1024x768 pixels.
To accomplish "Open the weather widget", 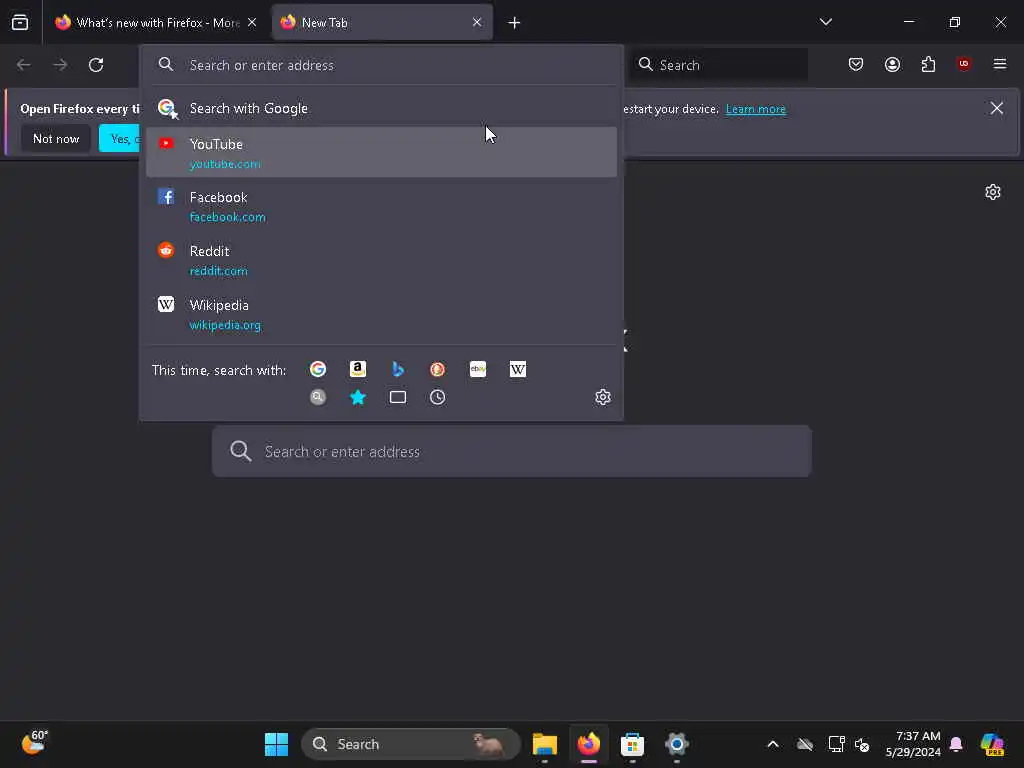I will pos(35,743).
